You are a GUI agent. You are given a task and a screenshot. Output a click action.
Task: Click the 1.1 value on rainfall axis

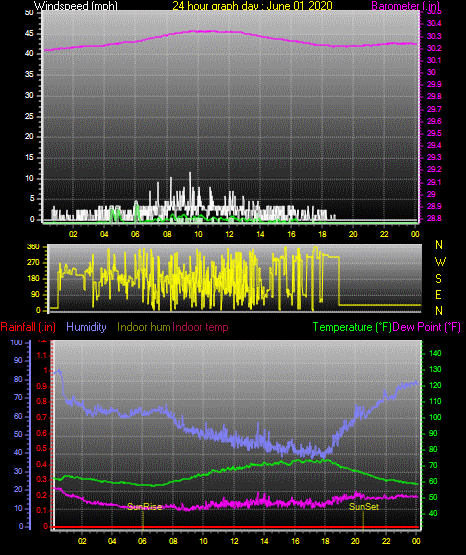click(x=42, y=355)
